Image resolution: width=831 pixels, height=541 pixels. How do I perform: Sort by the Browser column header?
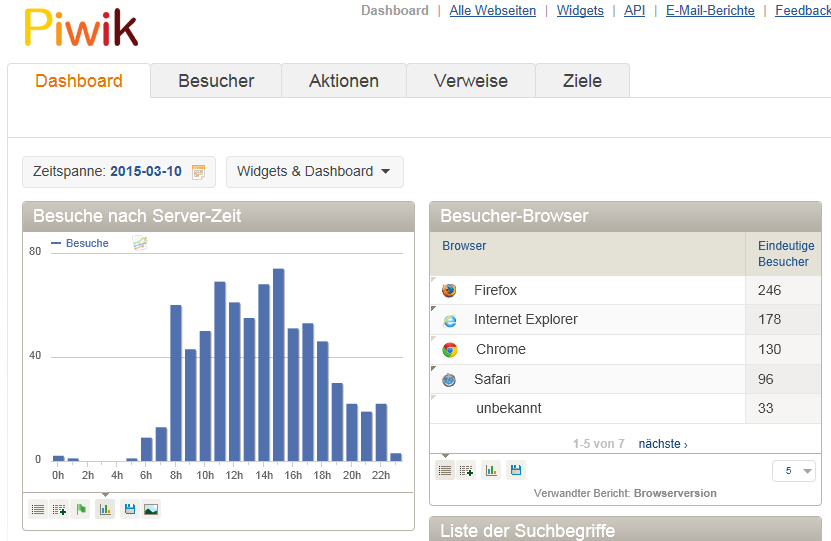tap(464, 246)
